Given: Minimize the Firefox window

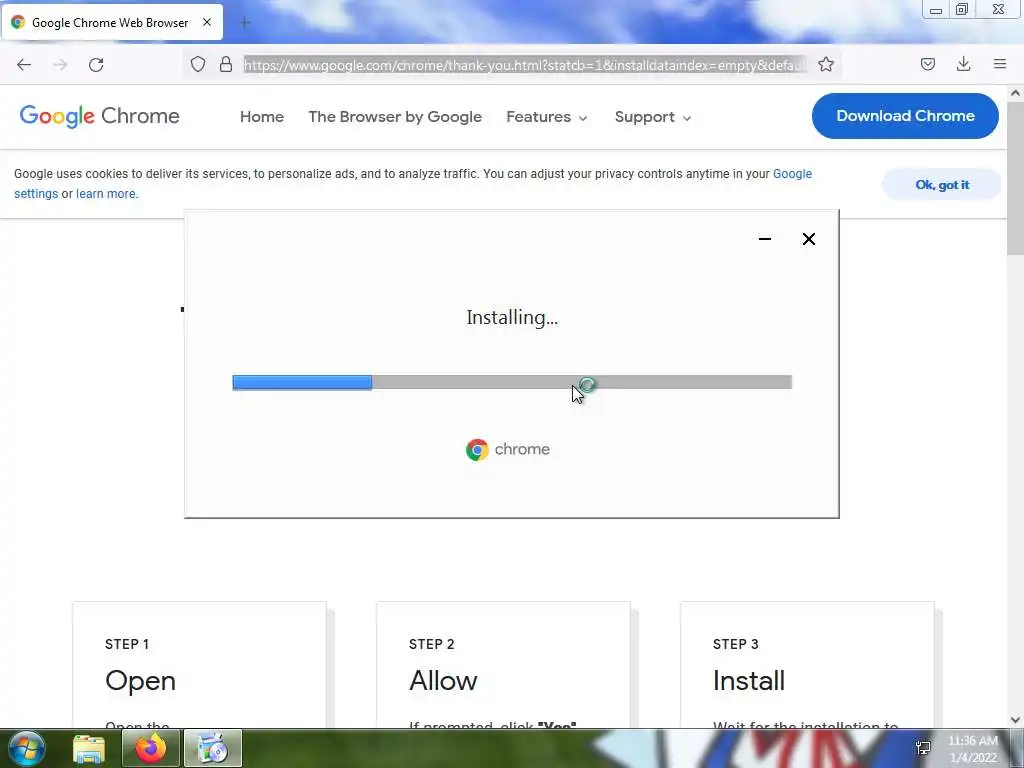Looking at the screenshot, I should [936, 10].
